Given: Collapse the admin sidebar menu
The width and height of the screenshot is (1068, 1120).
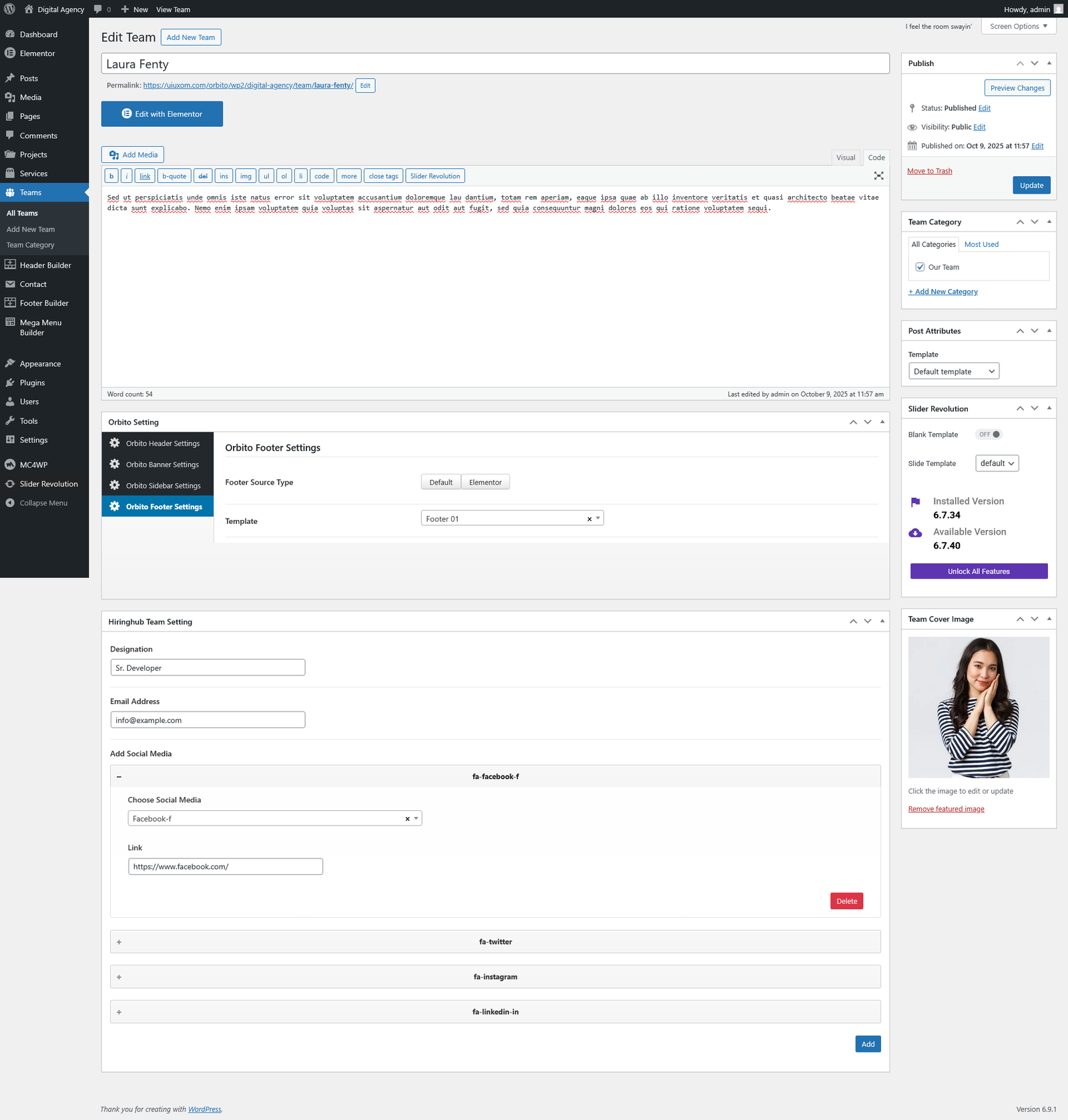Looking at the screenshot, I should pyautogui.click(x=43, y=503).
